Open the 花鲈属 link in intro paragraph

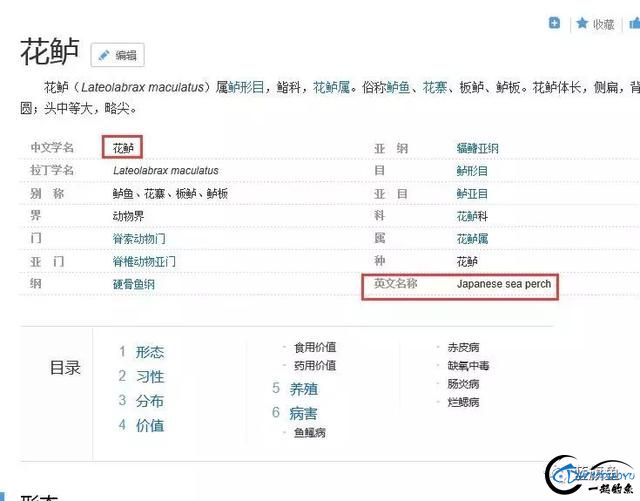[331, 87]
